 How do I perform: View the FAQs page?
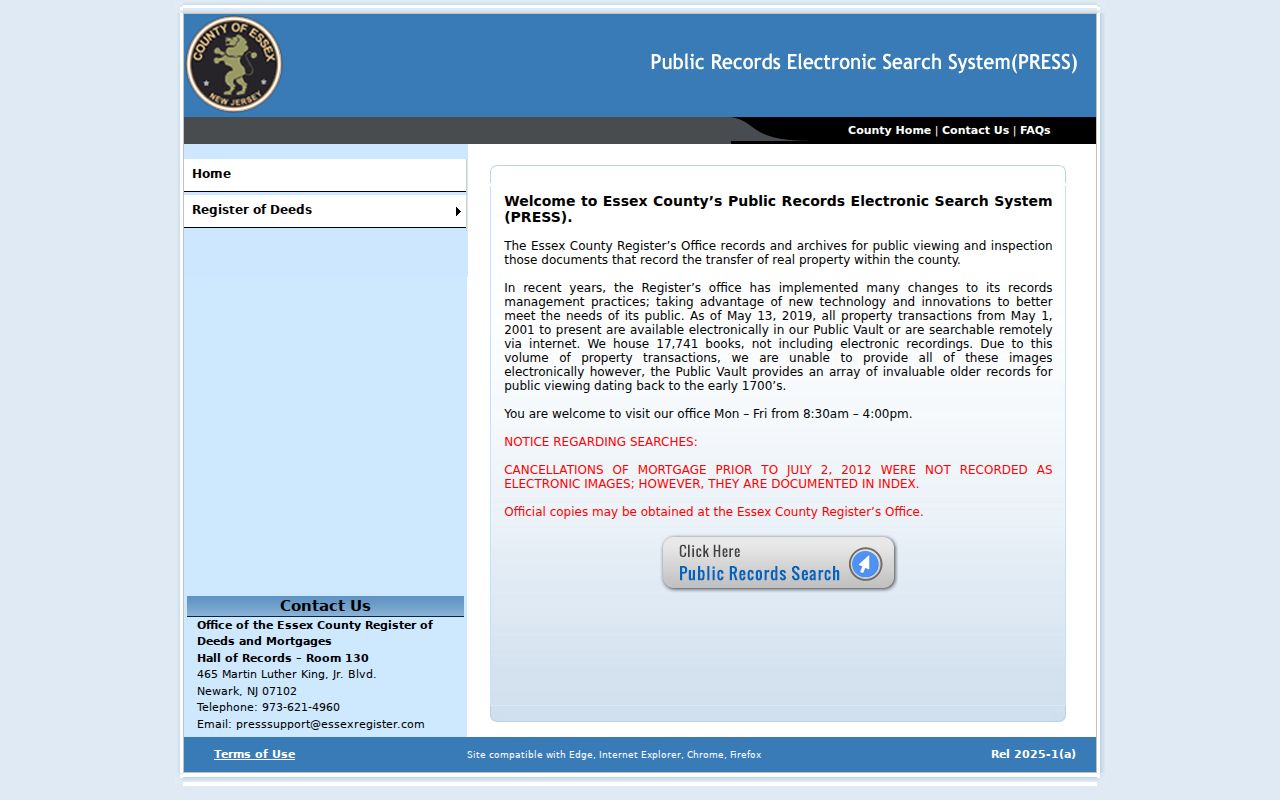point(1035,130)
